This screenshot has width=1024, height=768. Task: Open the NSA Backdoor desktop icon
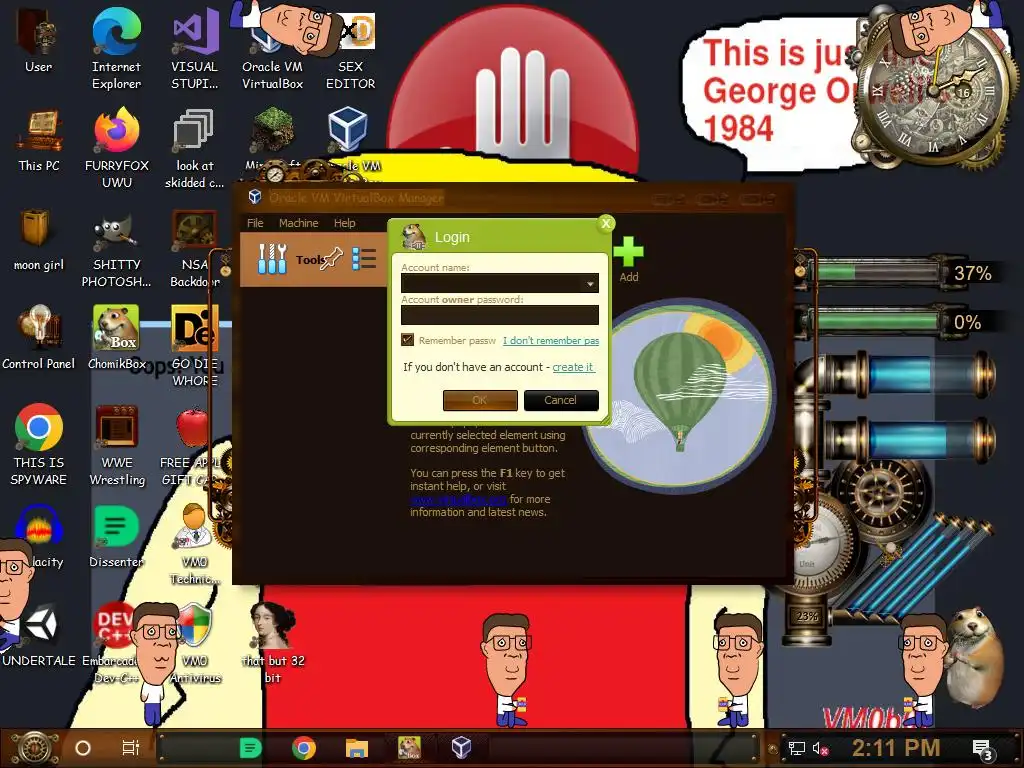coord(194,248)
